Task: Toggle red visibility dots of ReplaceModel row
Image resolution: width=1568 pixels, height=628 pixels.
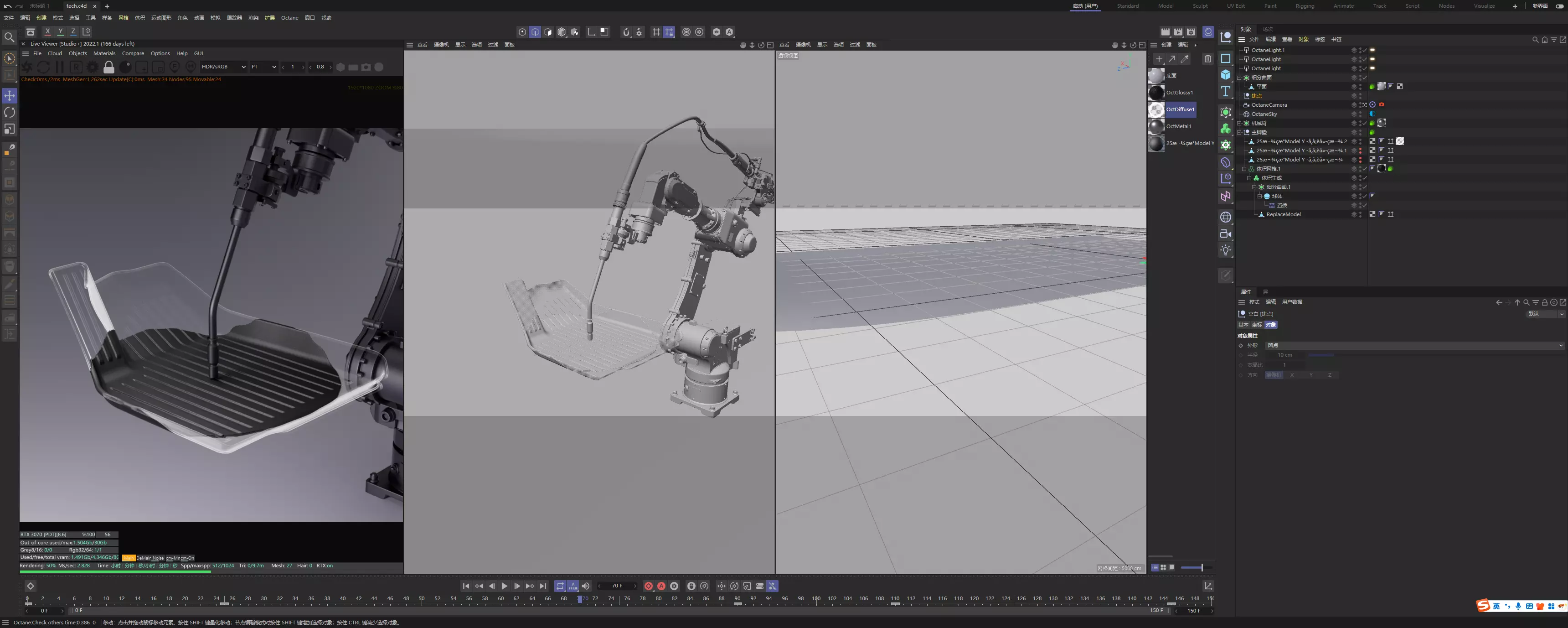Action: click(x=1361, y=214)
